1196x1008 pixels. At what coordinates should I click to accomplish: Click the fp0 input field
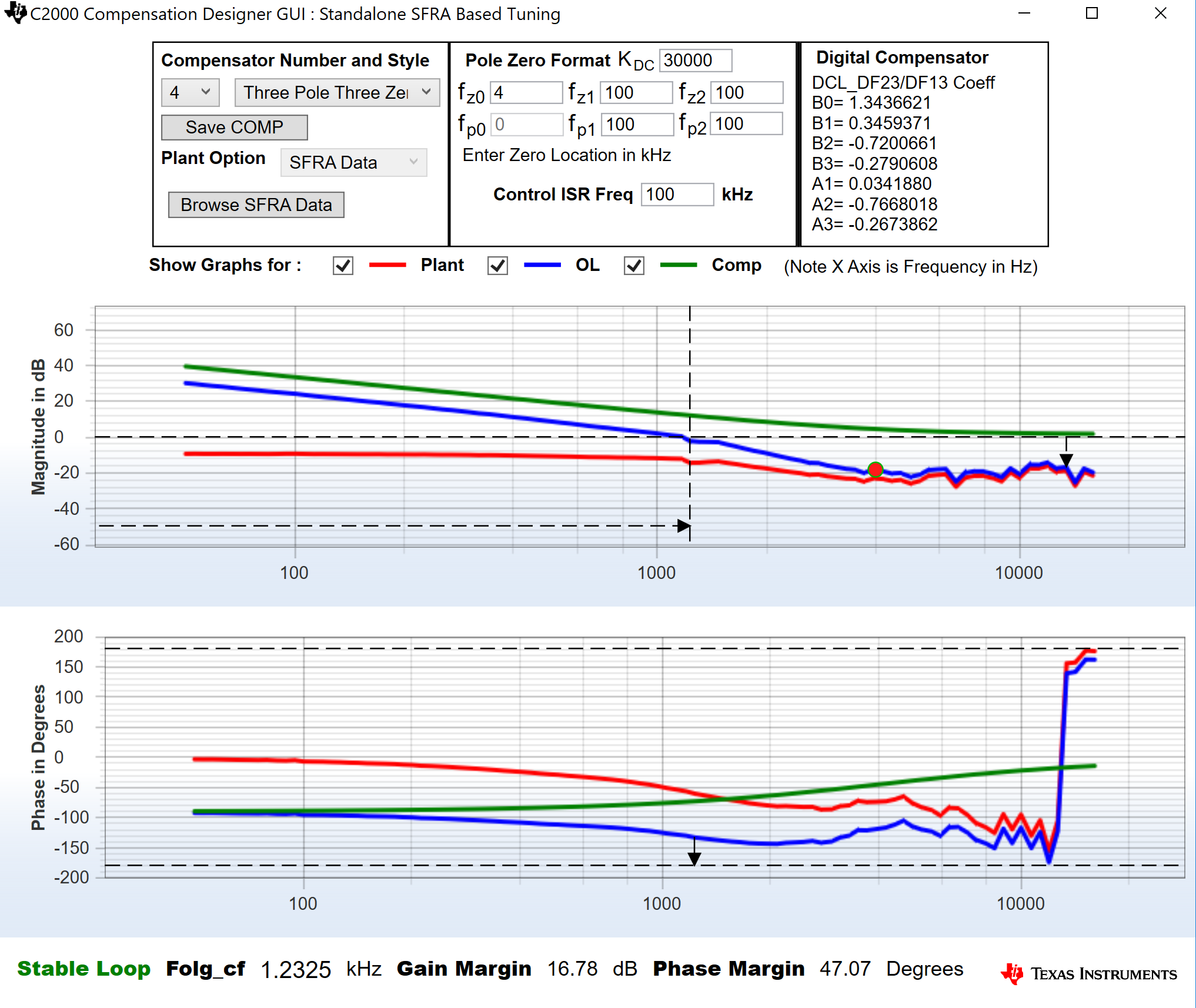[527, 124]
